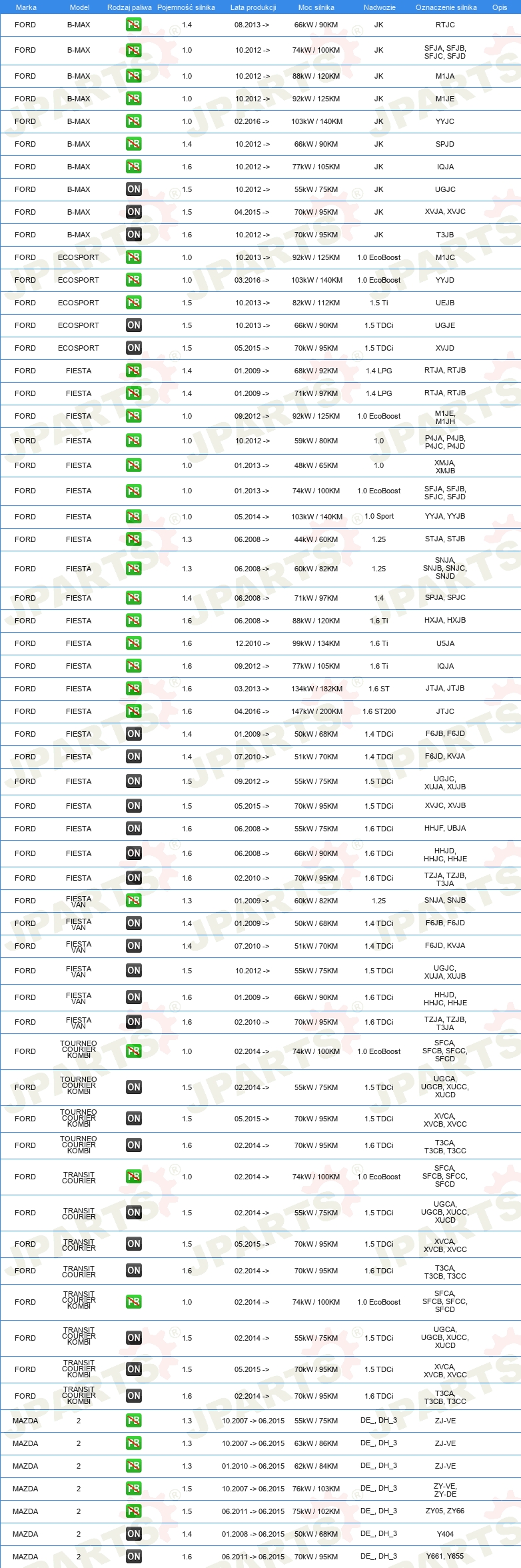Select the 134kW / 182KM power cell

(316, 689)
